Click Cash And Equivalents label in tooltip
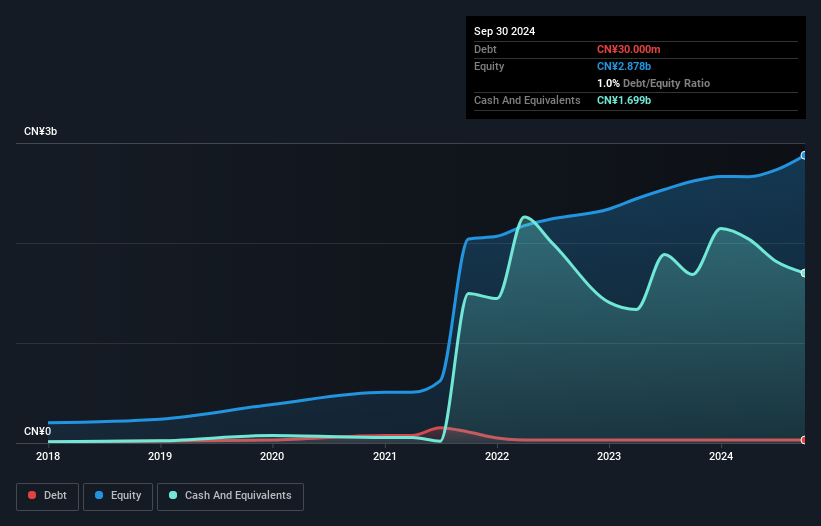The width and height of the screenshot is (821, 526). pos(527,100)
